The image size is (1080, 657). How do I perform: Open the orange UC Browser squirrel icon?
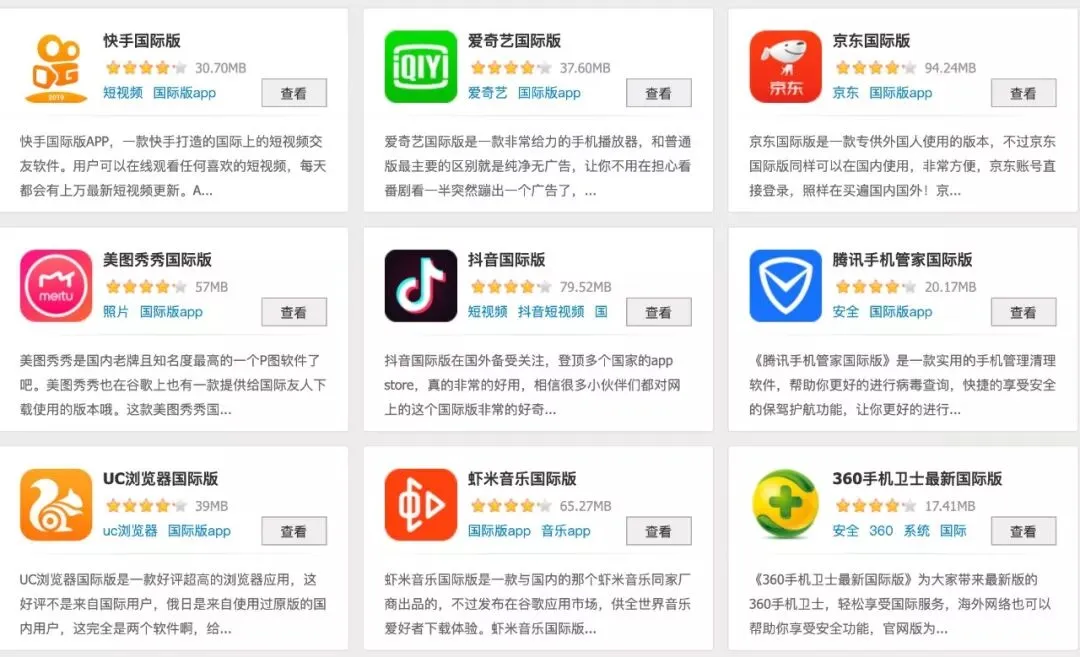tap(56, 505)
